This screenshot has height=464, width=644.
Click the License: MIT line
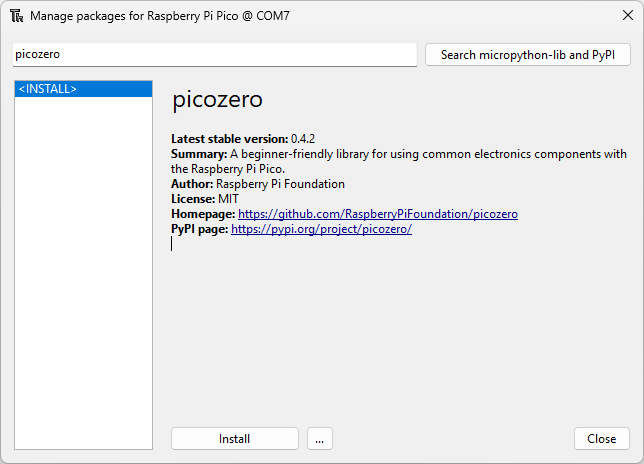click(205, 199)
